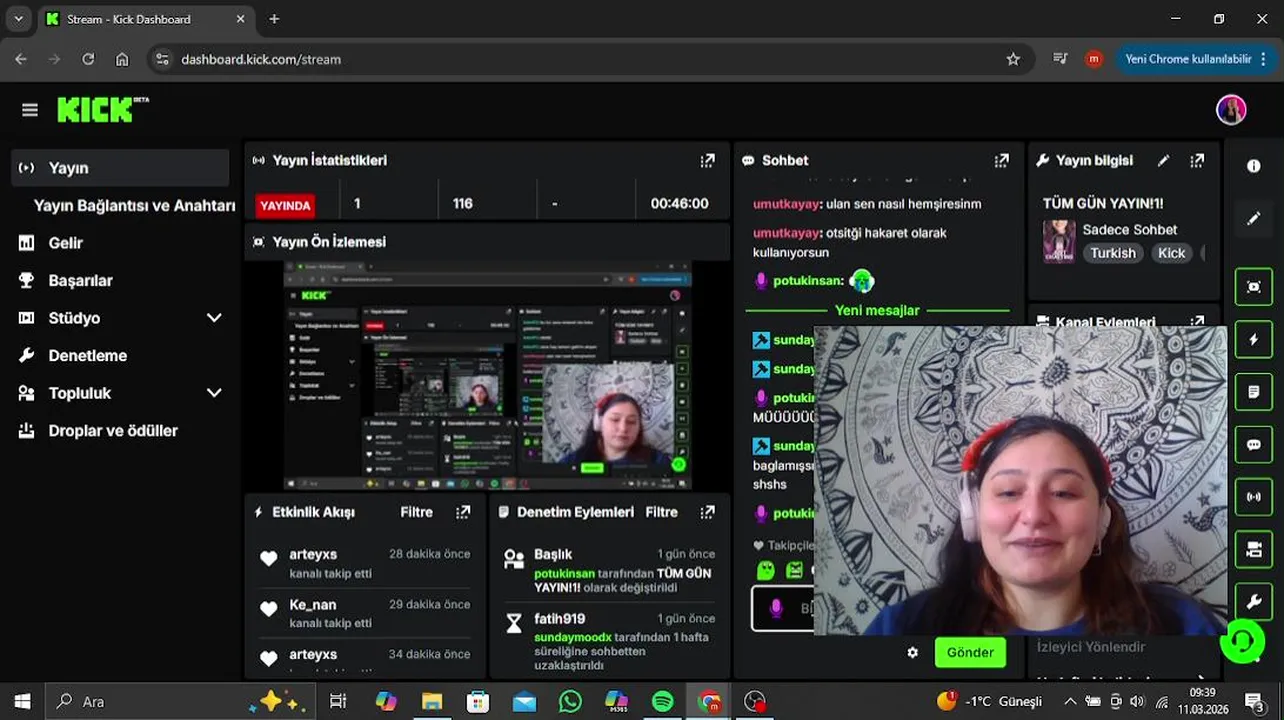Click the heart icon beside Ke_nan follow

(269, 609)
